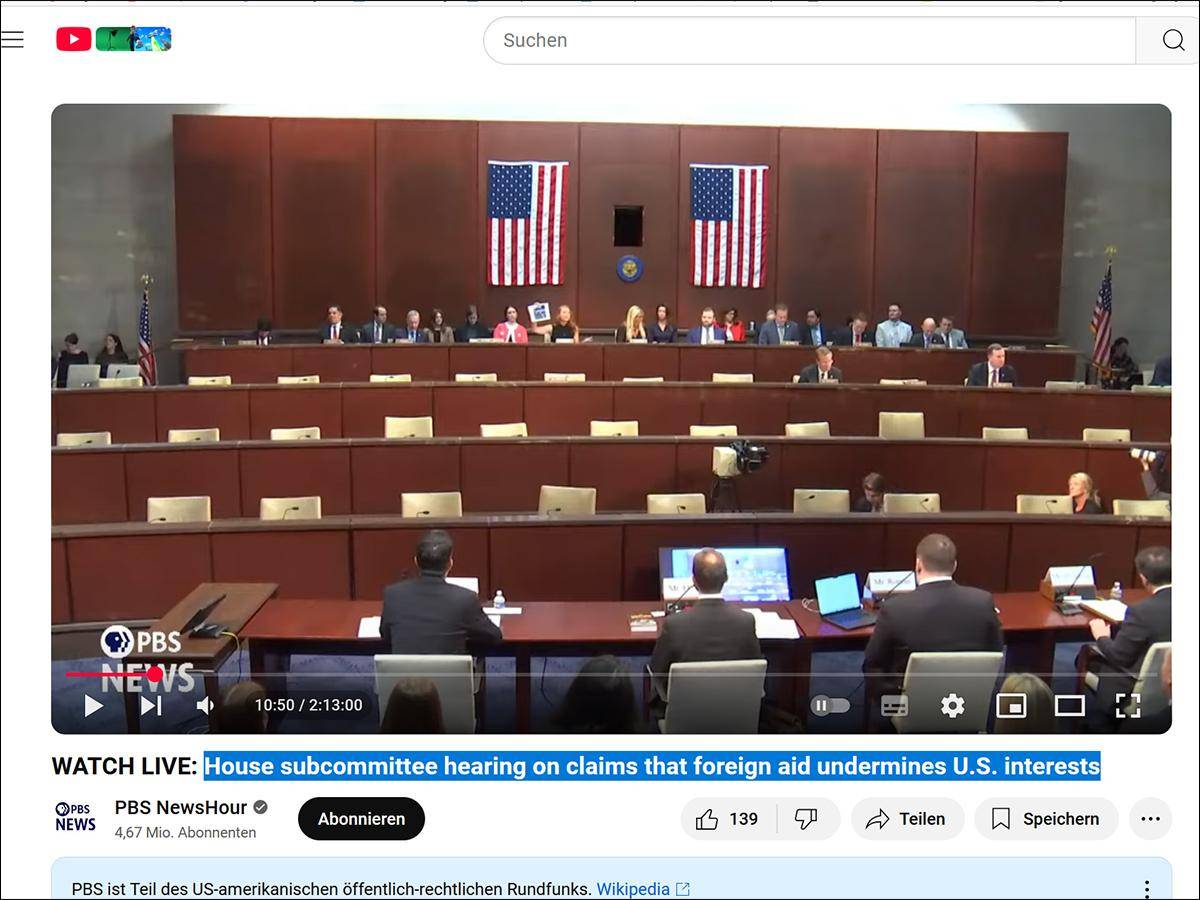Save video with Speichern button

coord(1046,819)
